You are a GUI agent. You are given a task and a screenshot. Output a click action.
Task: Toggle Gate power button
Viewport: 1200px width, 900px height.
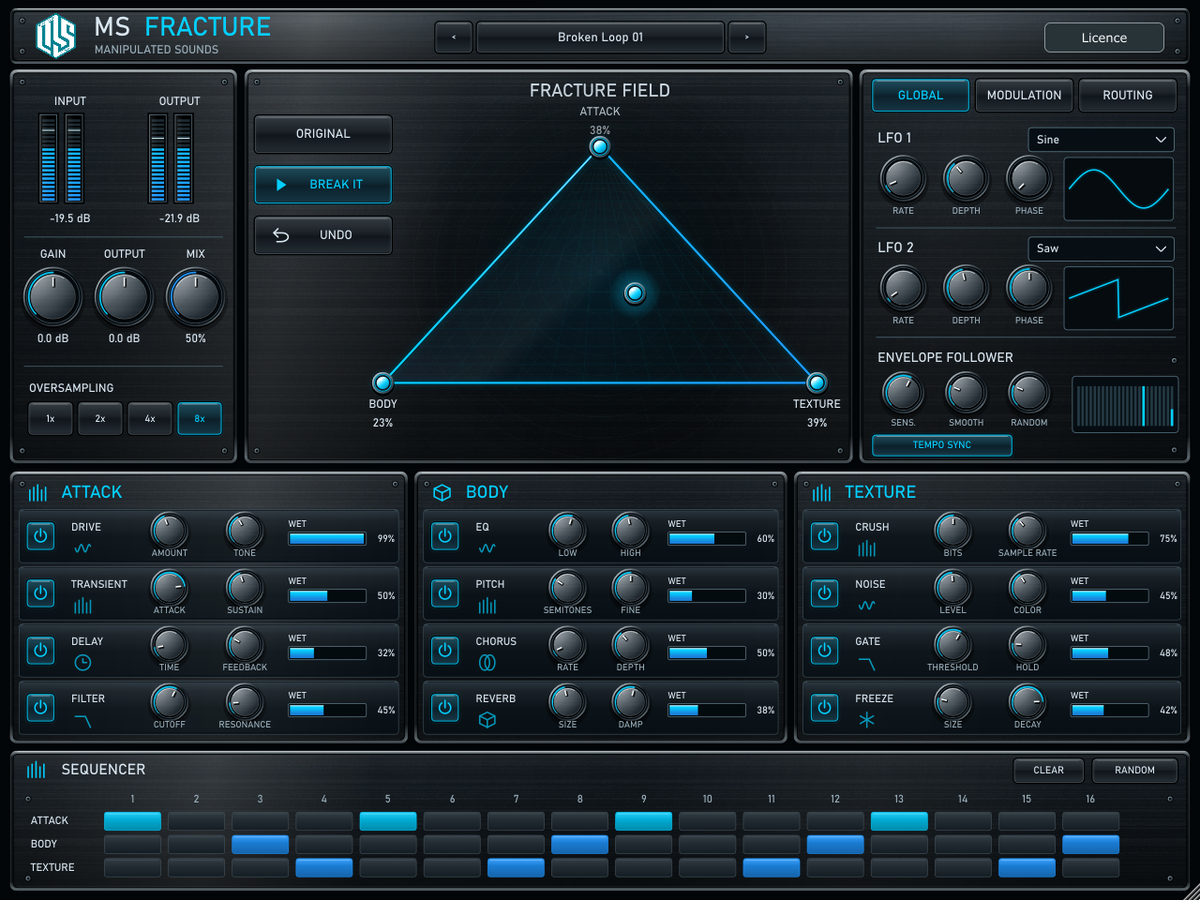click(x=824, y=650)
